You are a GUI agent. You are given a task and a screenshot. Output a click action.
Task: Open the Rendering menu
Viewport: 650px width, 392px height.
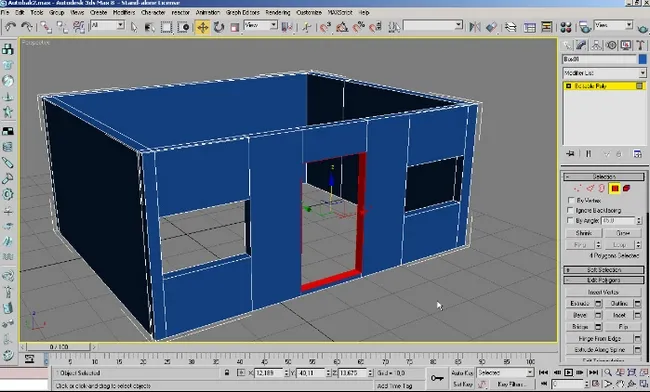[x=278, y=12]
